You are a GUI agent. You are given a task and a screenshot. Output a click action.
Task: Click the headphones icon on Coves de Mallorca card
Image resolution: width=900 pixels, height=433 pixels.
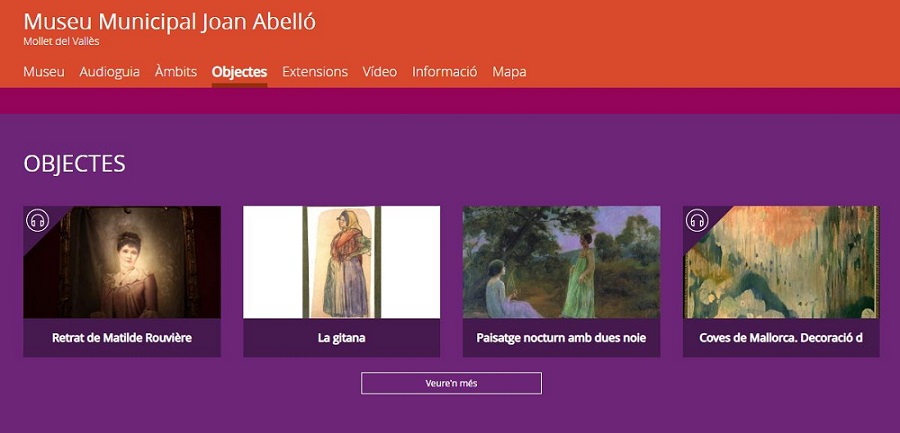tap(697, 221)
